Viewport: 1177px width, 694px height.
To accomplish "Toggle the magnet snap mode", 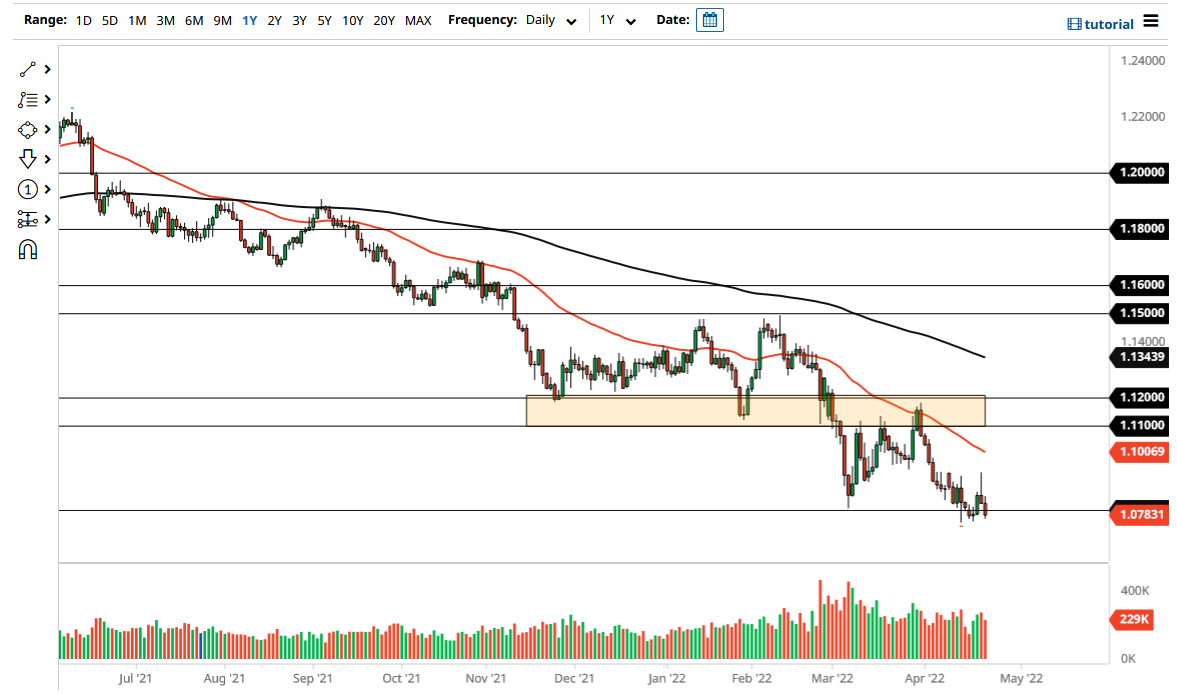I will [x=28, y=248].
